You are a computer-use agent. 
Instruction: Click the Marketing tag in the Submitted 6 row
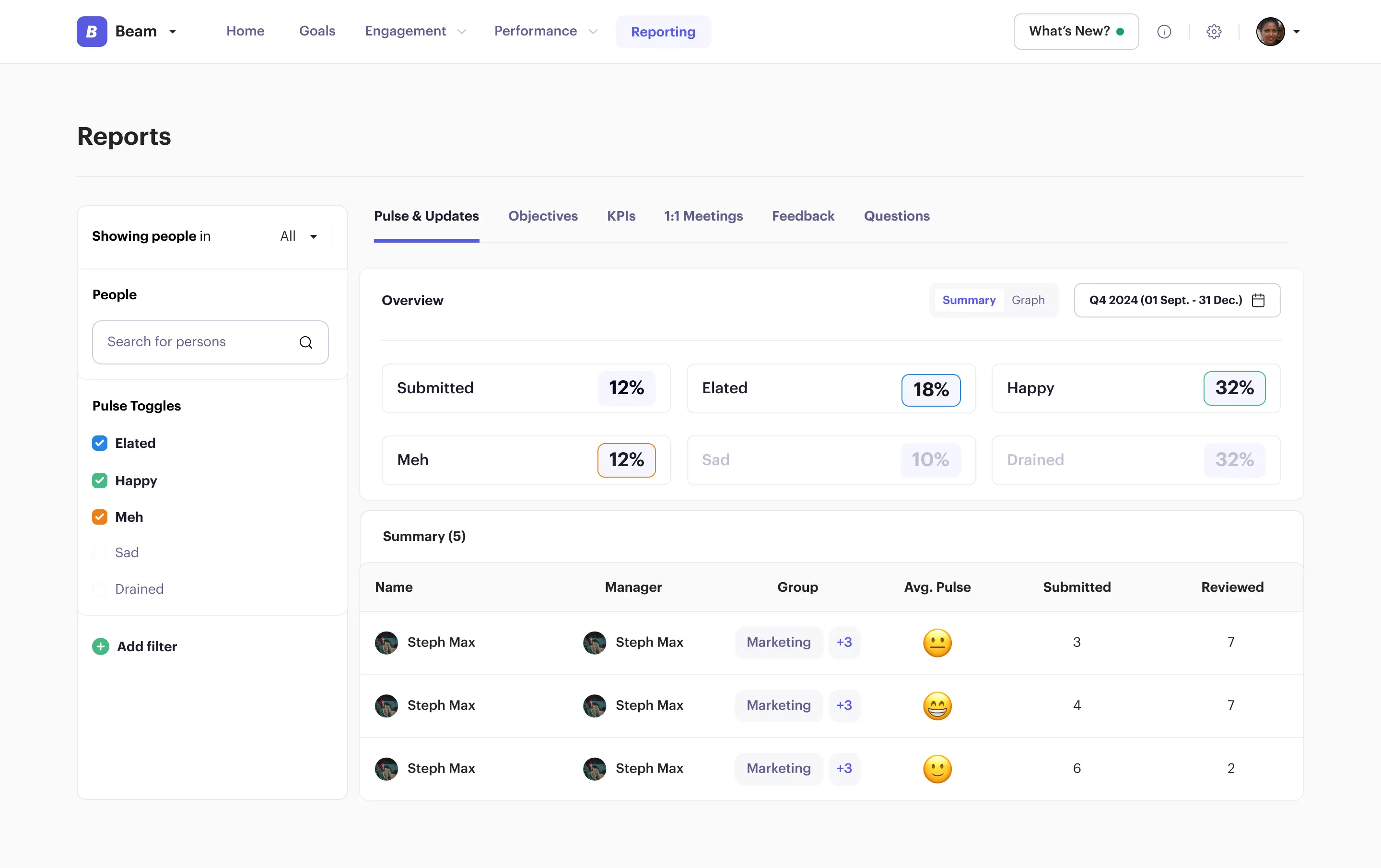(x=778, y=769)
